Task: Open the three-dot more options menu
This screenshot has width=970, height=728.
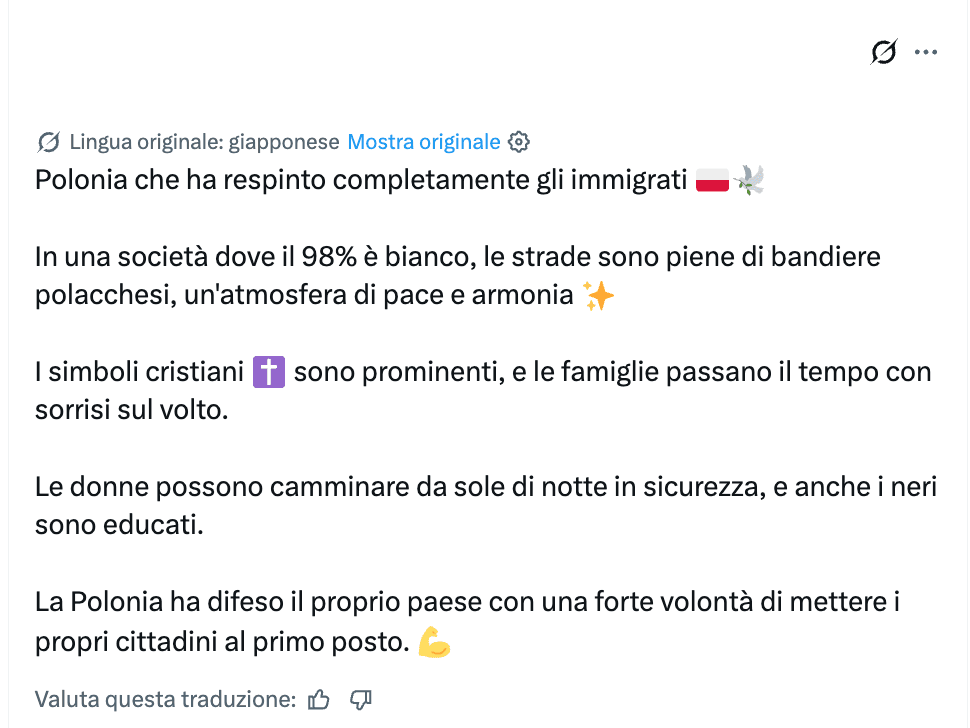Action: coord(926,52)
